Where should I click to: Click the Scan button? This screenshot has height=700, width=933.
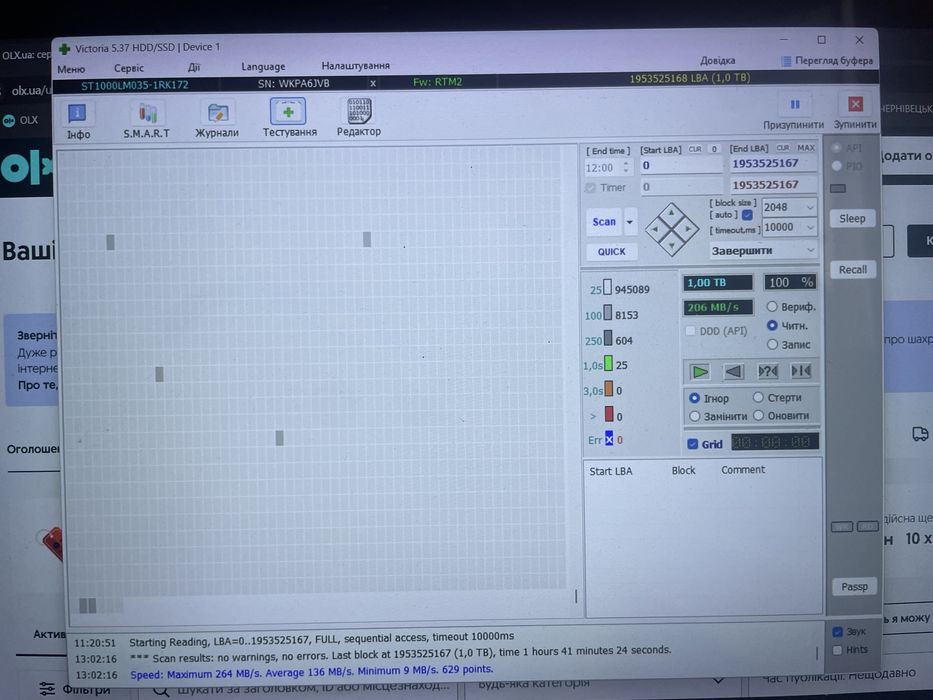click(604, 222)
